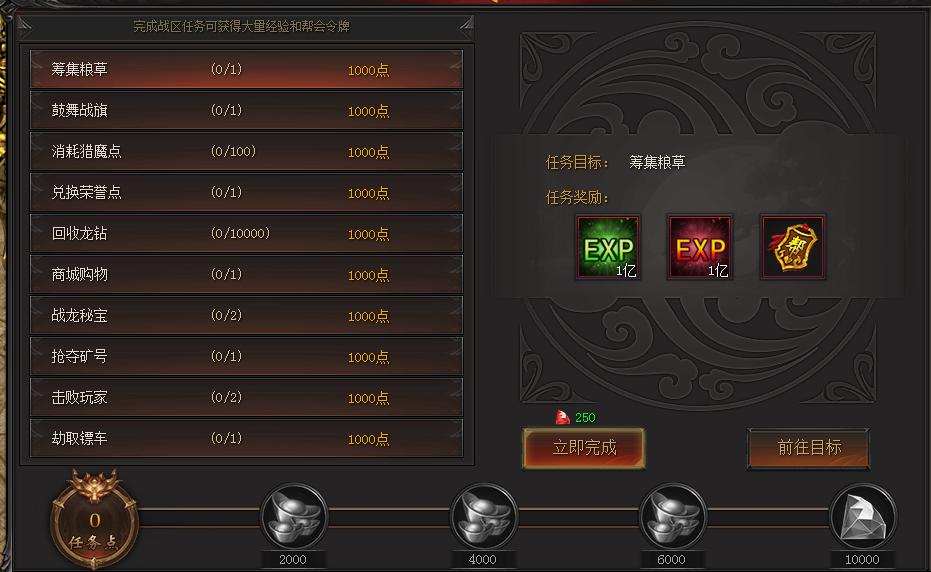Click the red EXP reward icon

pos(700,247)
